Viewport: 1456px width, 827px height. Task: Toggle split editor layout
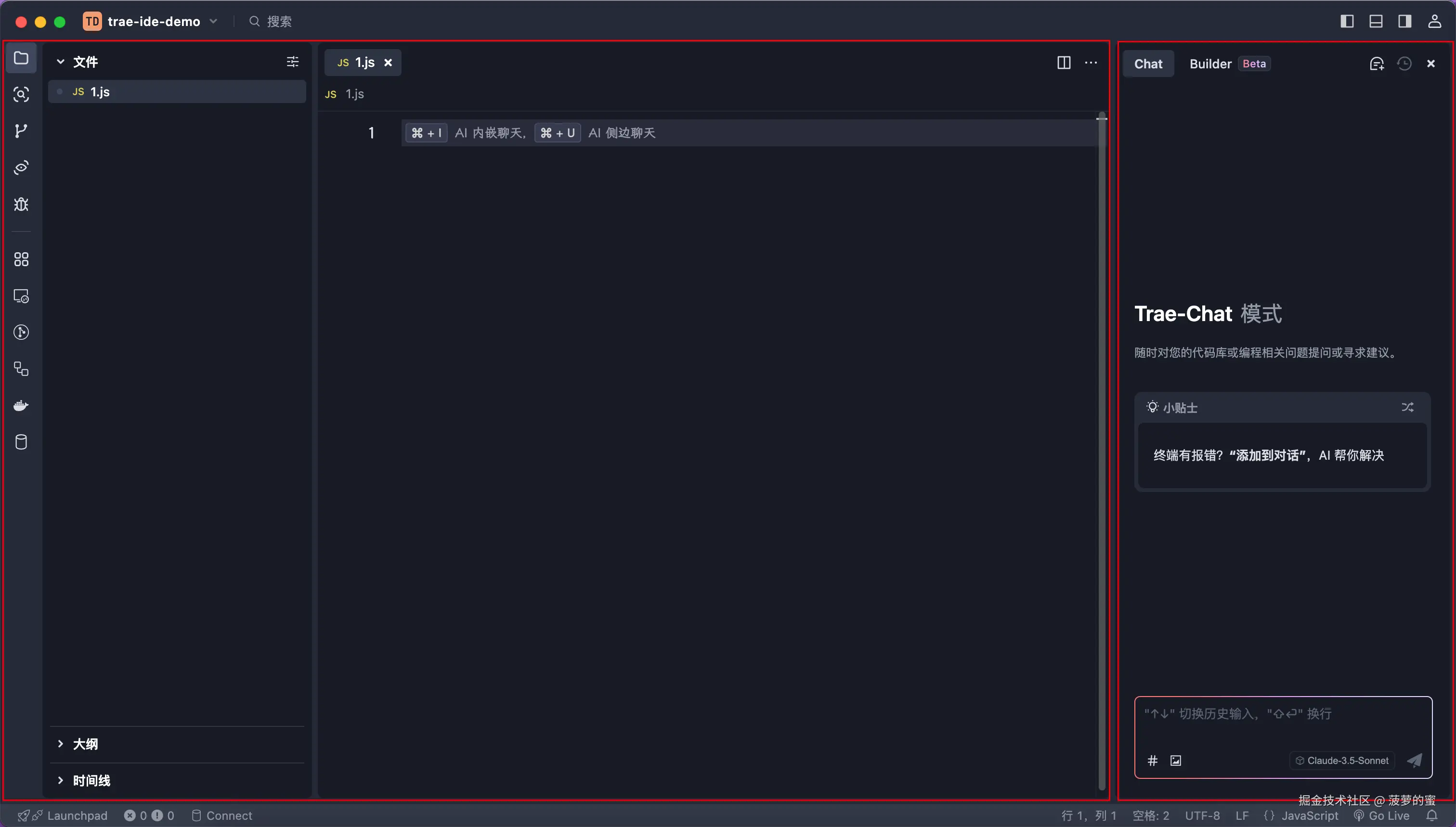pyautogui.click(x=1064, y=63)
